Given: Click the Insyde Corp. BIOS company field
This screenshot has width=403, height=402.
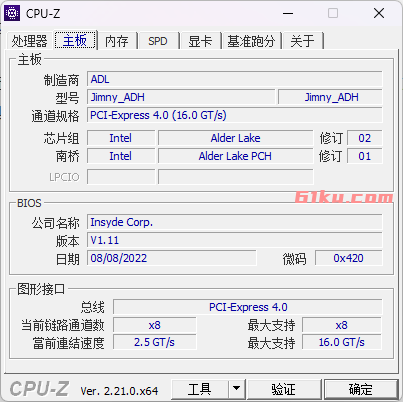Looking at the screenshot, I should pos(235,222).
